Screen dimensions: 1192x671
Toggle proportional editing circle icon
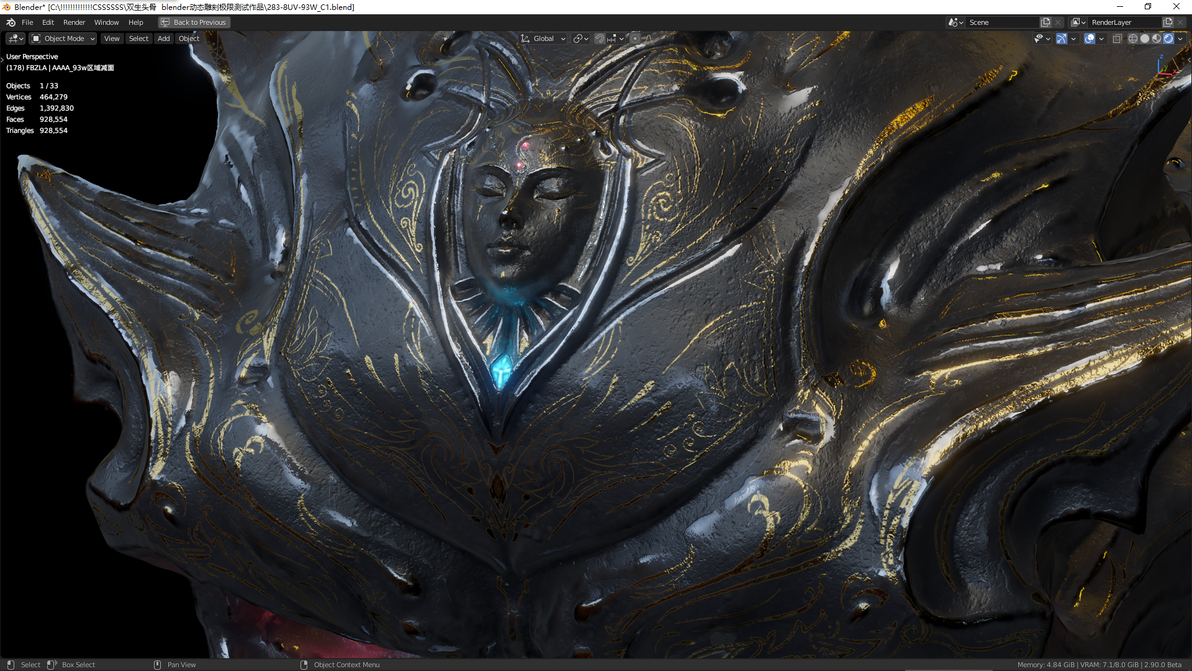pos(635,38)
